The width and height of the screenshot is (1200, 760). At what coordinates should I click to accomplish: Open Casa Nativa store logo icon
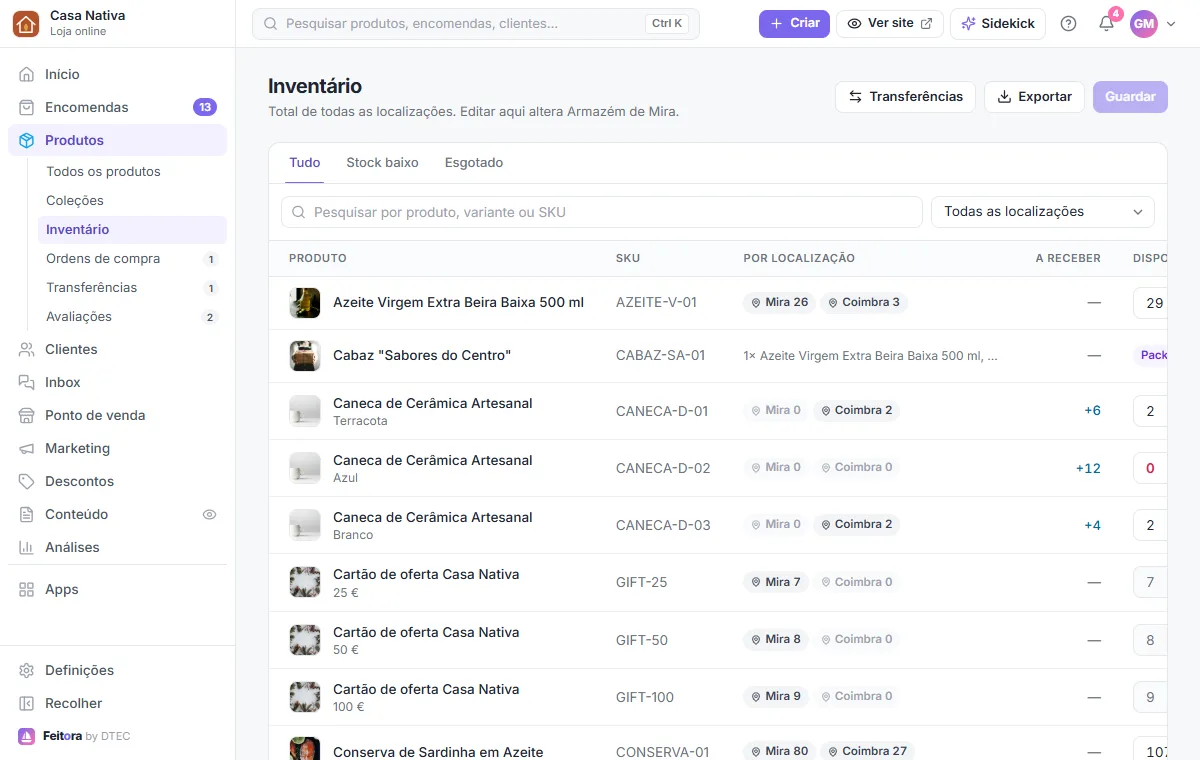click(26, 24)
